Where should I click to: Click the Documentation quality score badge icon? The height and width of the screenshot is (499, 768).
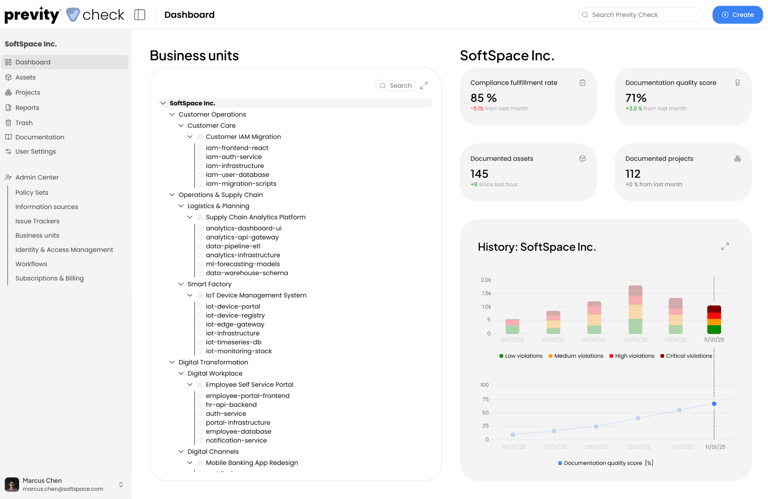(x=737, y=83)
